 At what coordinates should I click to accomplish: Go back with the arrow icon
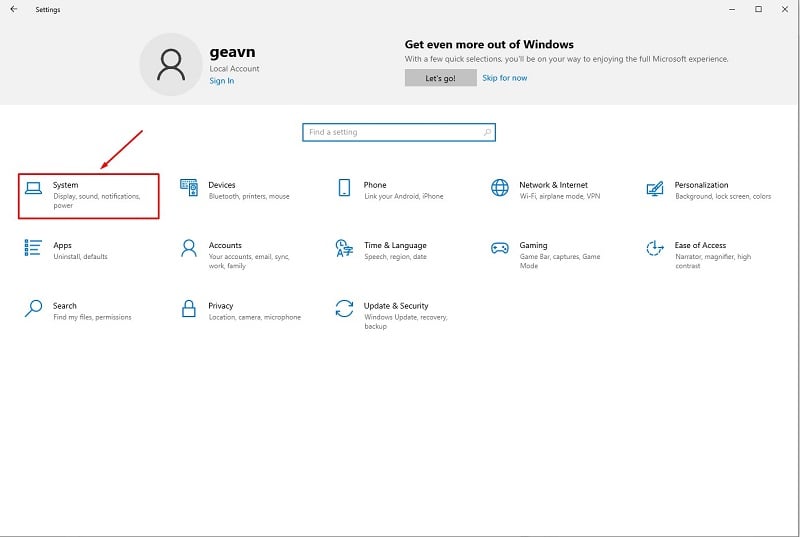click(x=14, y=9)
